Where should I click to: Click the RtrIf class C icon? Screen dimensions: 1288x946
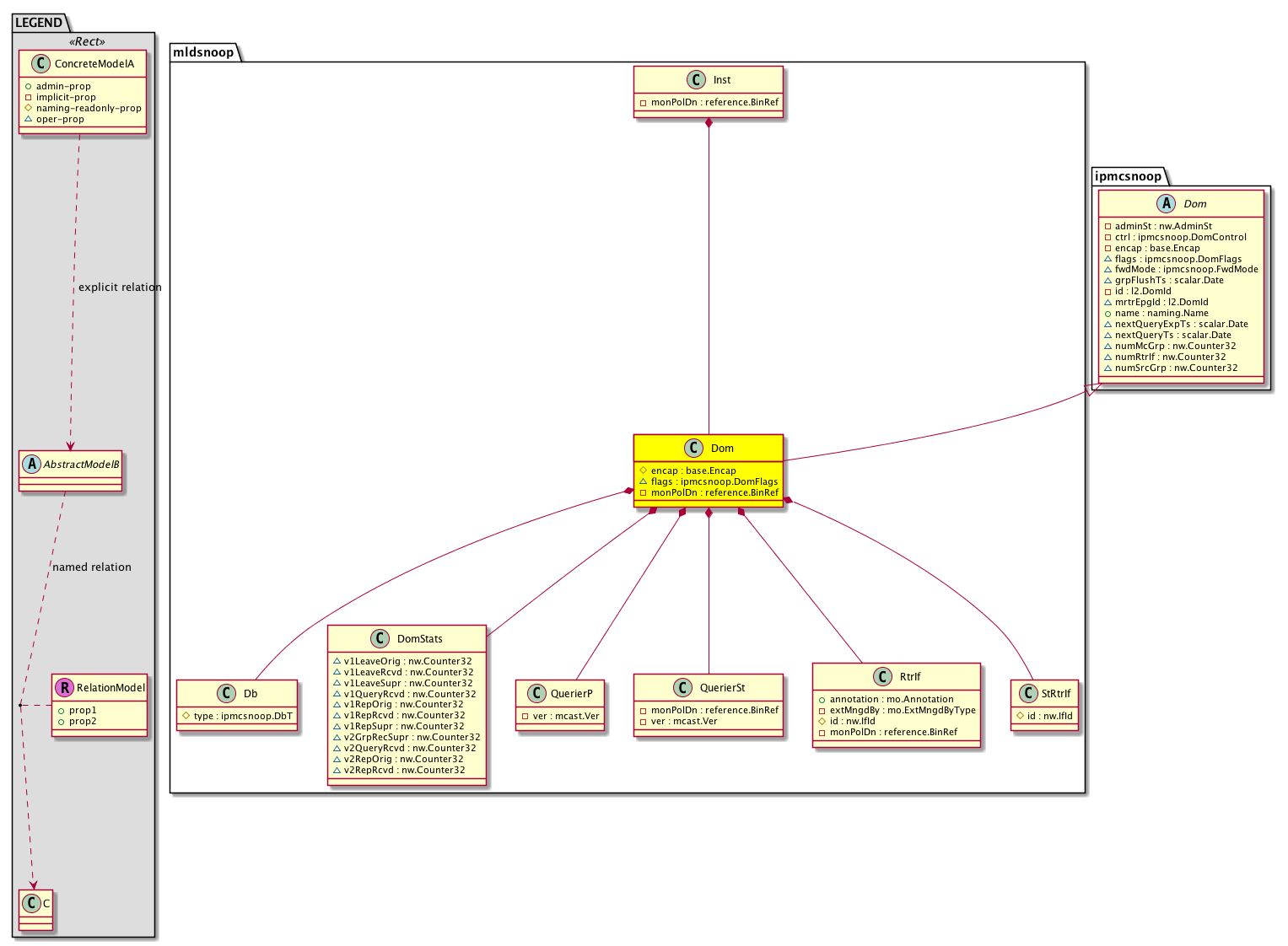(x=882, y=677)
